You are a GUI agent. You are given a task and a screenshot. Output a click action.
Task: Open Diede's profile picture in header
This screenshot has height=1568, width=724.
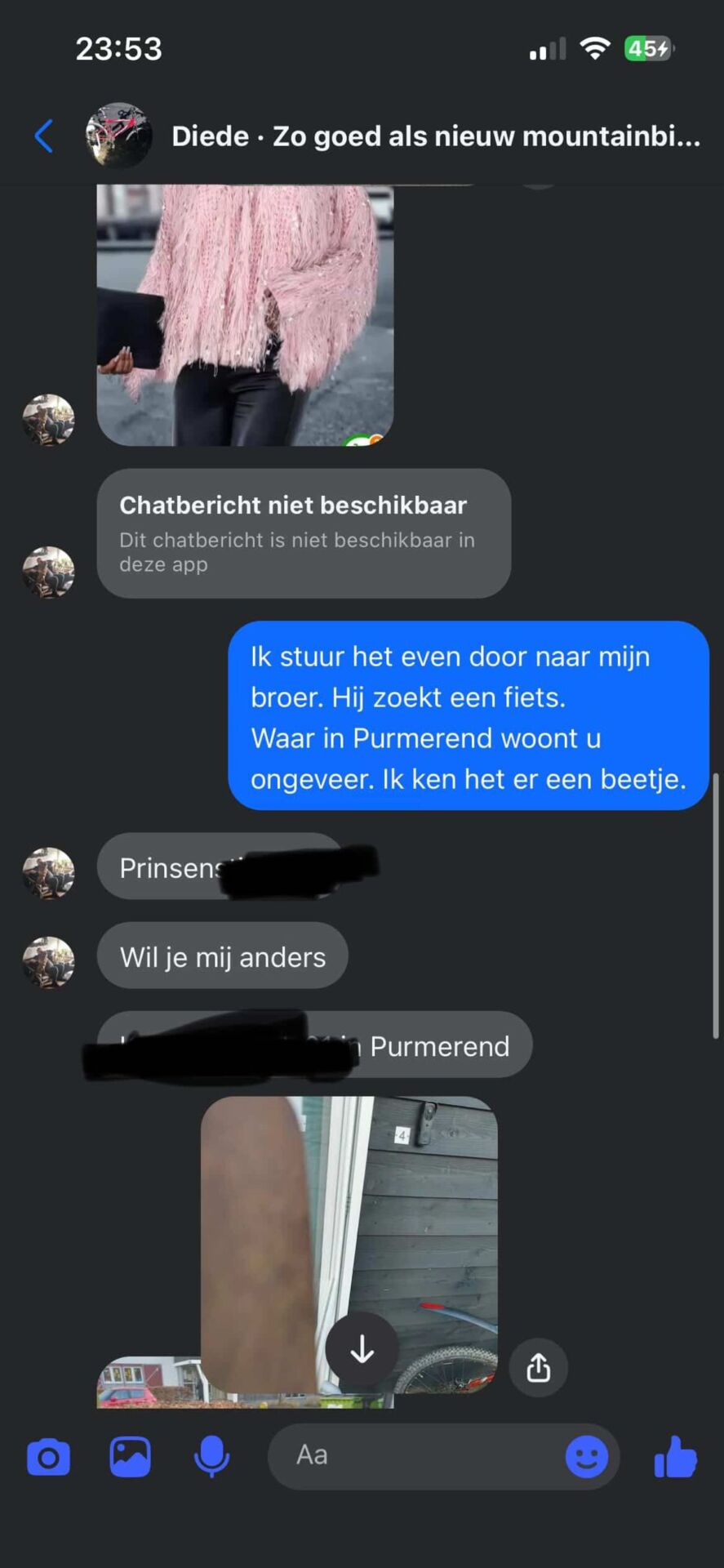point(119,136)
